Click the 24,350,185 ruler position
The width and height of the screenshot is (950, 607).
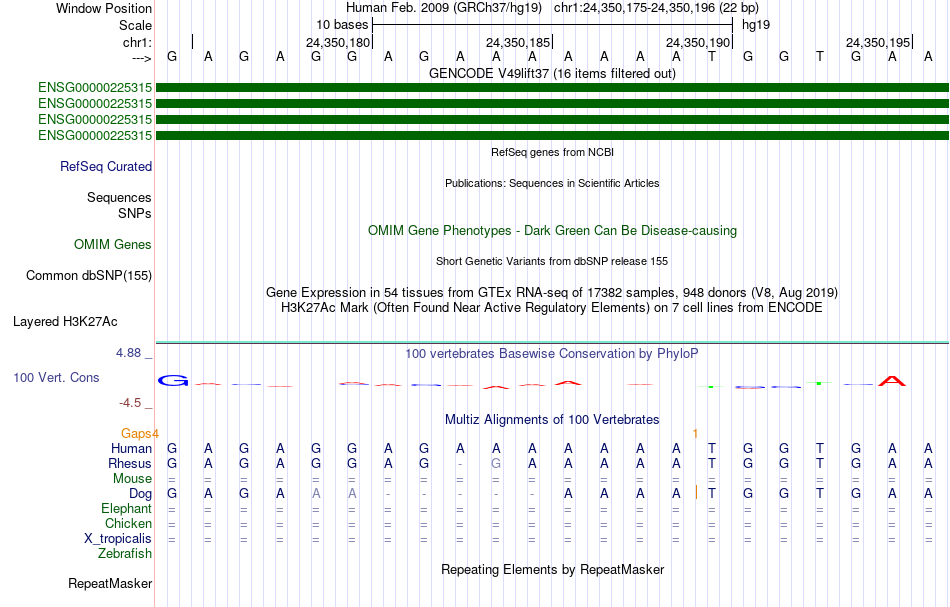[x=518, y=42]
